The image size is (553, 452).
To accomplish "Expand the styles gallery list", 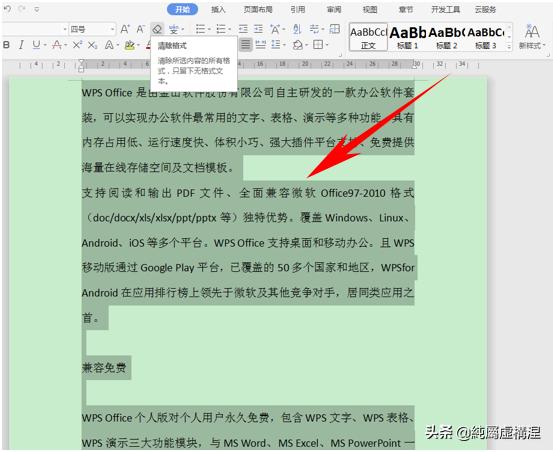I will coord(509,47).
